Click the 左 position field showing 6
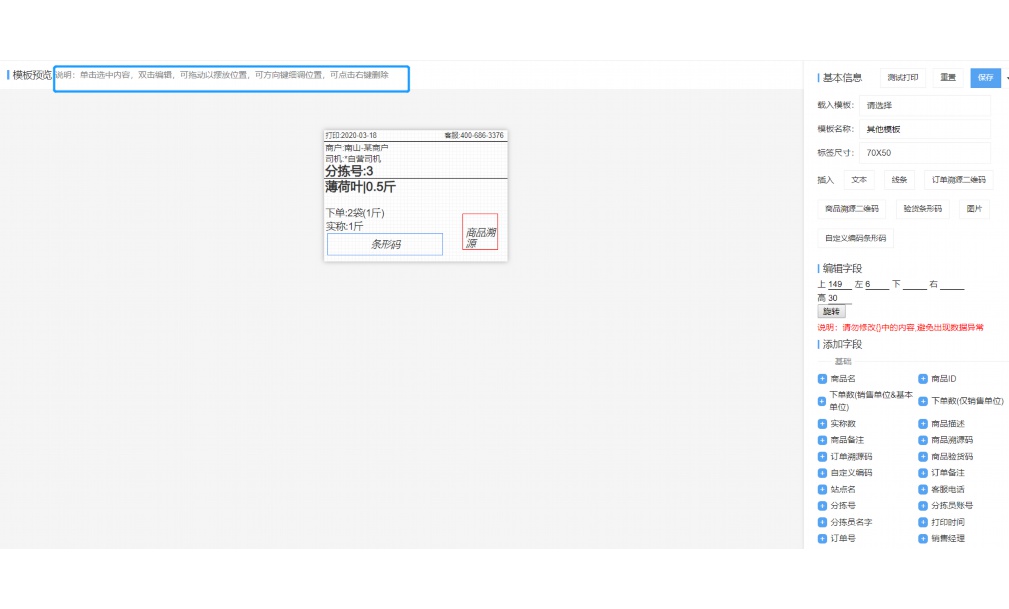 click(x=876, y=284)
